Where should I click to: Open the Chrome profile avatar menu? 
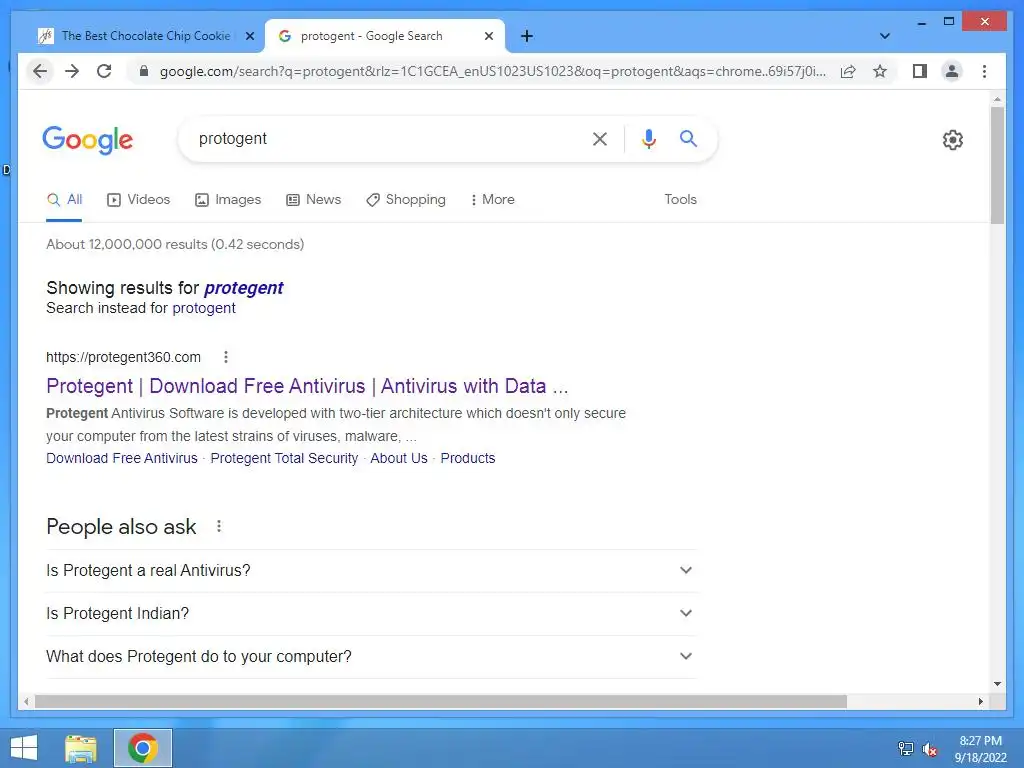pyautogui.click(x=952, y=71)
